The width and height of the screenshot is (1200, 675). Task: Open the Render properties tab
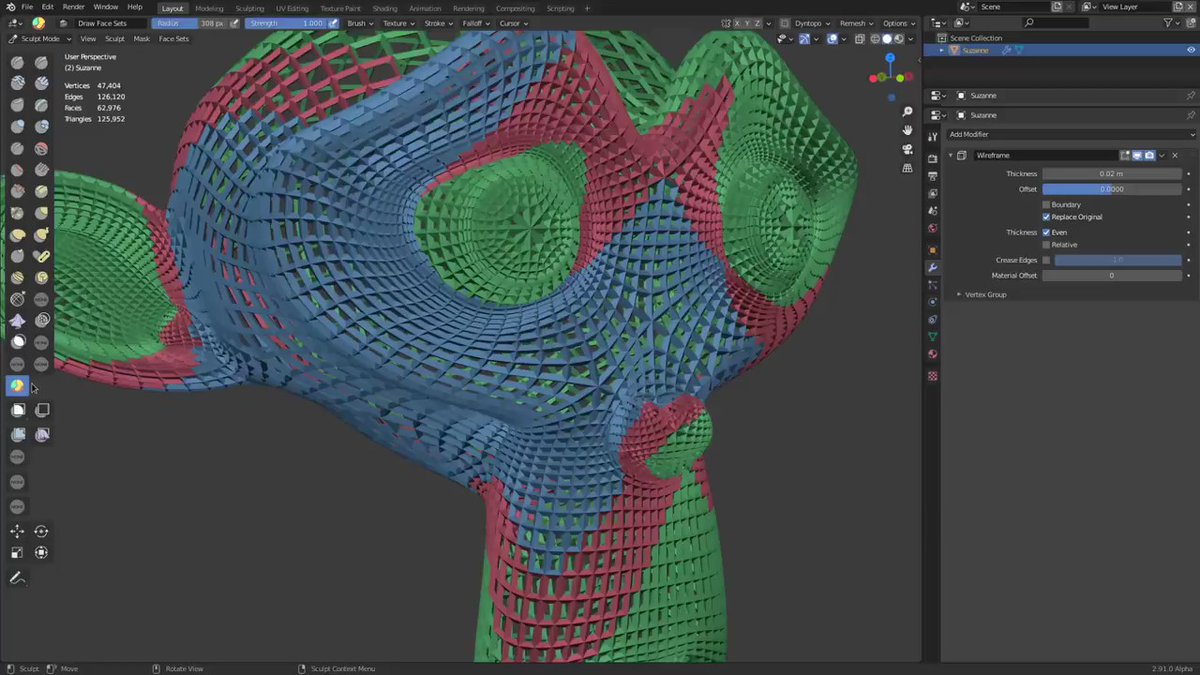click(x=933, y=158)
